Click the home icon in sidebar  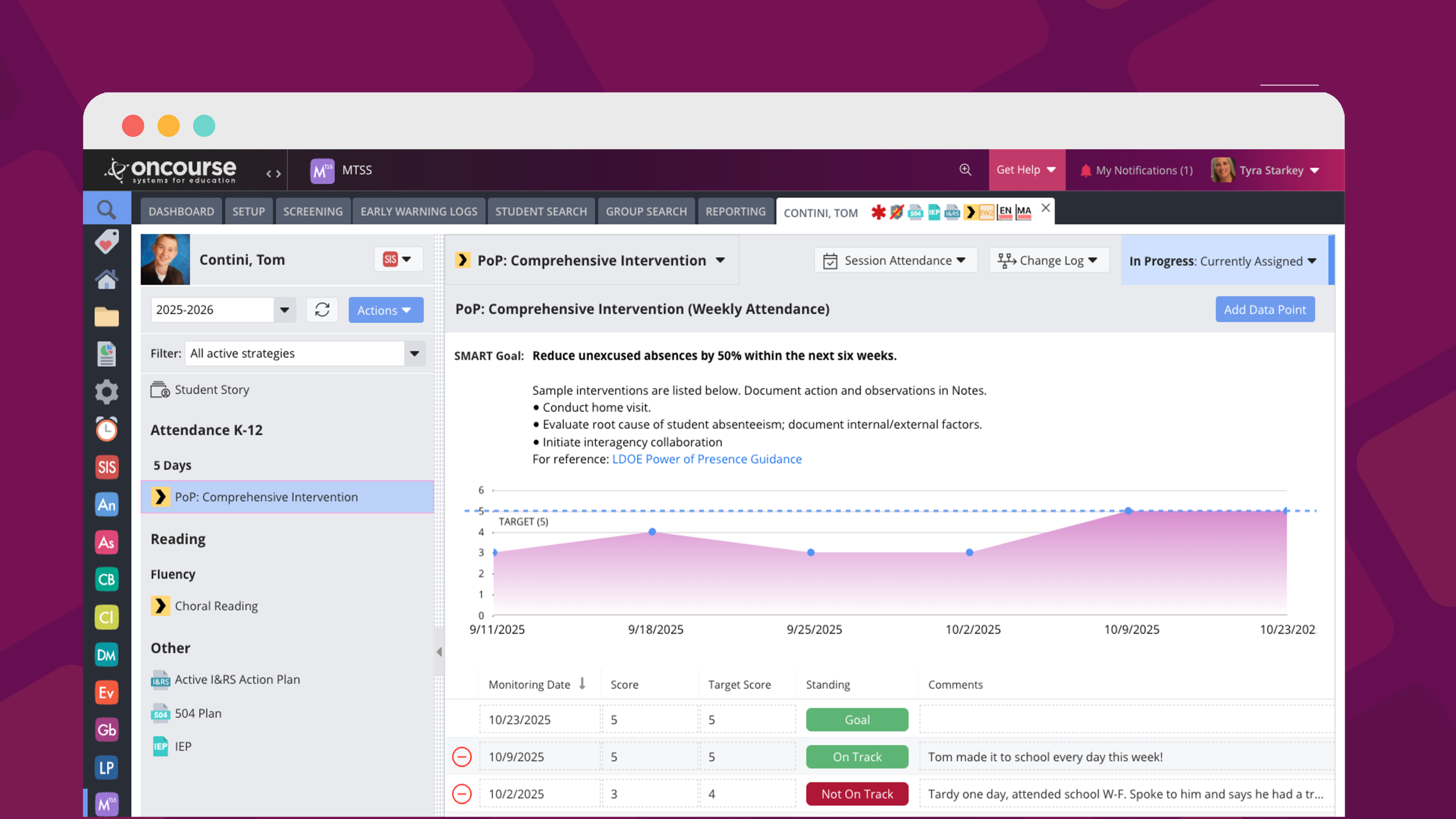pyautogui.click(x=106, y=279)
